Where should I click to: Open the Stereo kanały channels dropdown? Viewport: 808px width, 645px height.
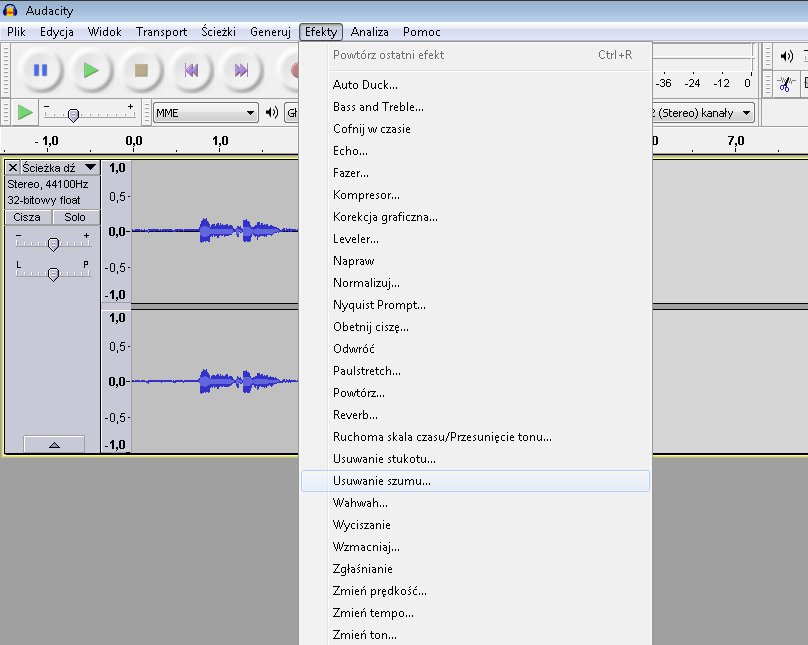(x=703, y=112)
